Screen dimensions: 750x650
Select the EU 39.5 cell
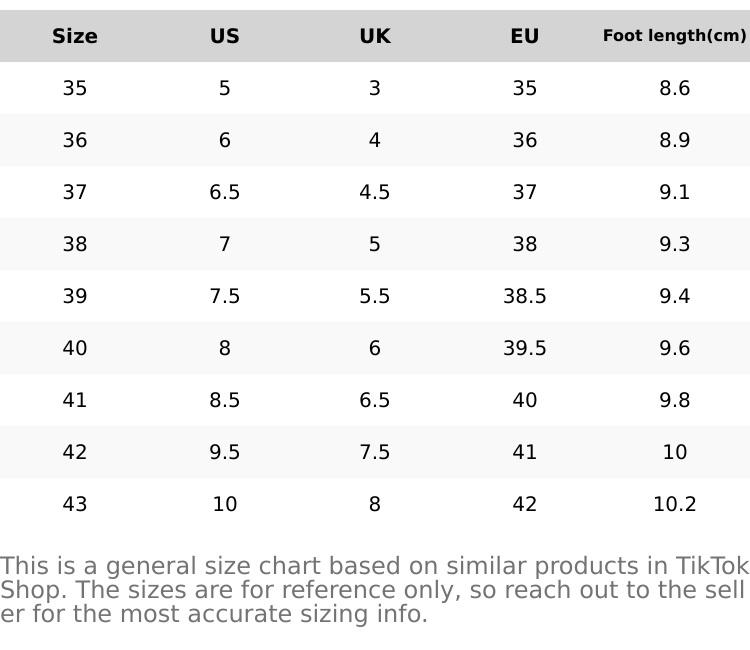click(x=525, y=348)
